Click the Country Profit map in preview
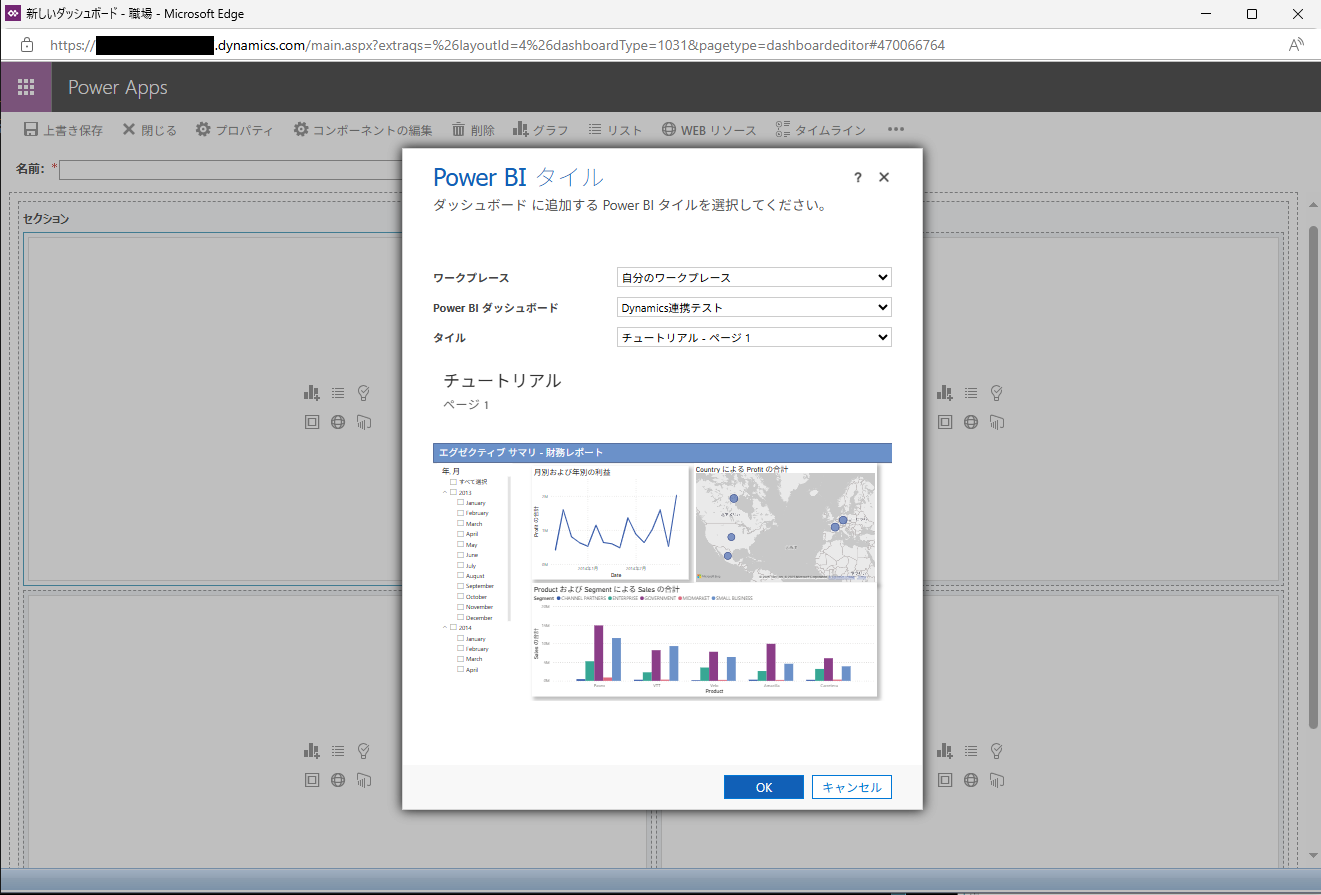 point(785,522)
